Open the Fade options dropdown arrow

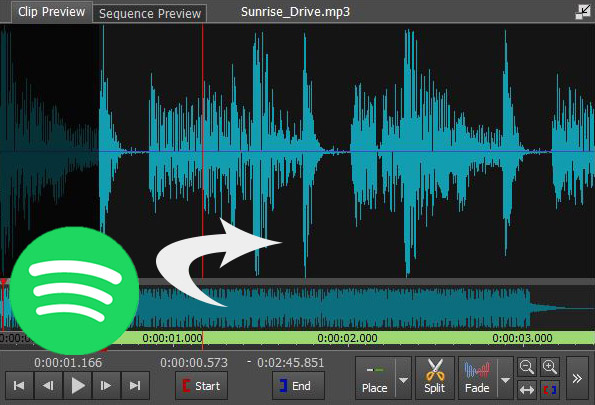coord(505,380)
